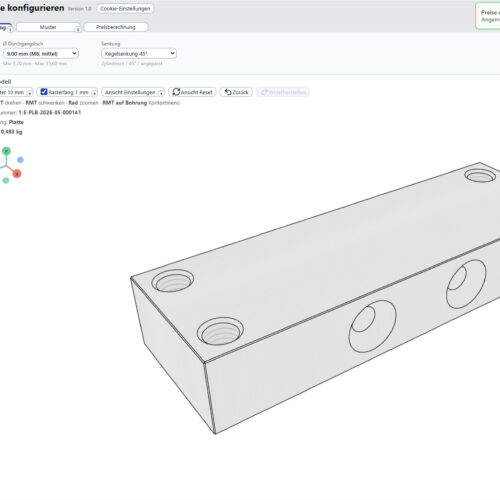The width and height of the screenshot is (500, 500).
Task: Click the light green lower gizmo dot
Action: pos(6,180)
